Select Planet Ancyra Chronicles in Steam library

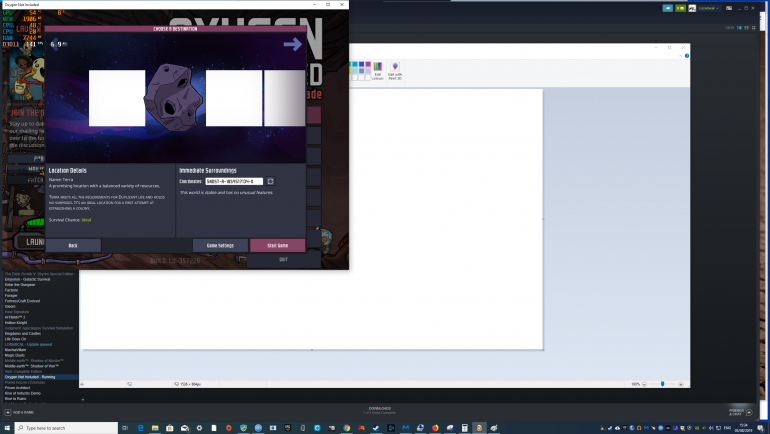[x=25, y=382]
